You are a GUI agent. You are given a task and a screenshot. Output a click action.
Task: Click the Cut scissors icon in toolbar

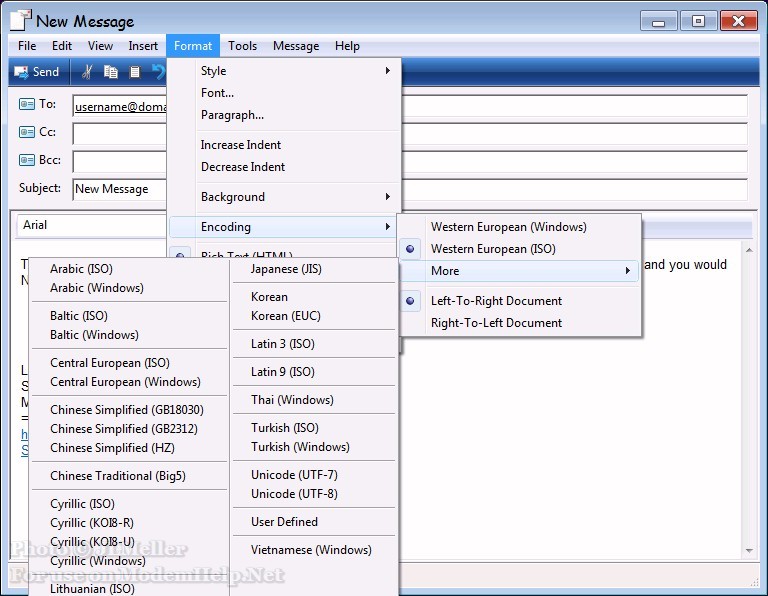click(x=87, y=72)
